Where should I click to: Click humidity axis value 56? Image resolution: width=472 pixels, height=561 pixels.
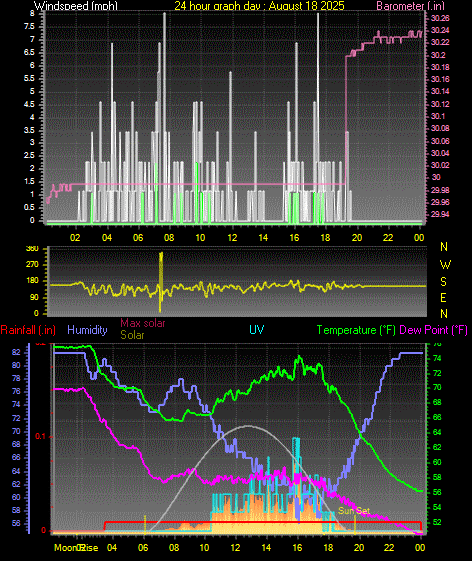(16, 523)
